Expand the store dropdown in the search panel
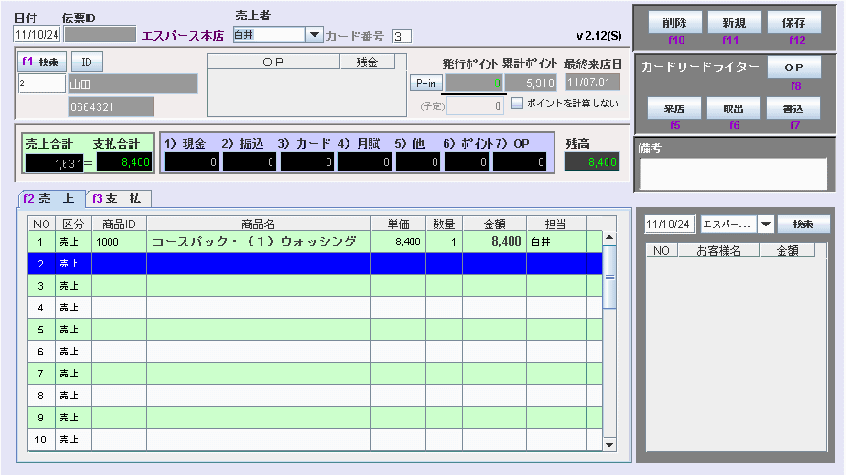This screenshot has width=846, height=475. coord(767,224)
